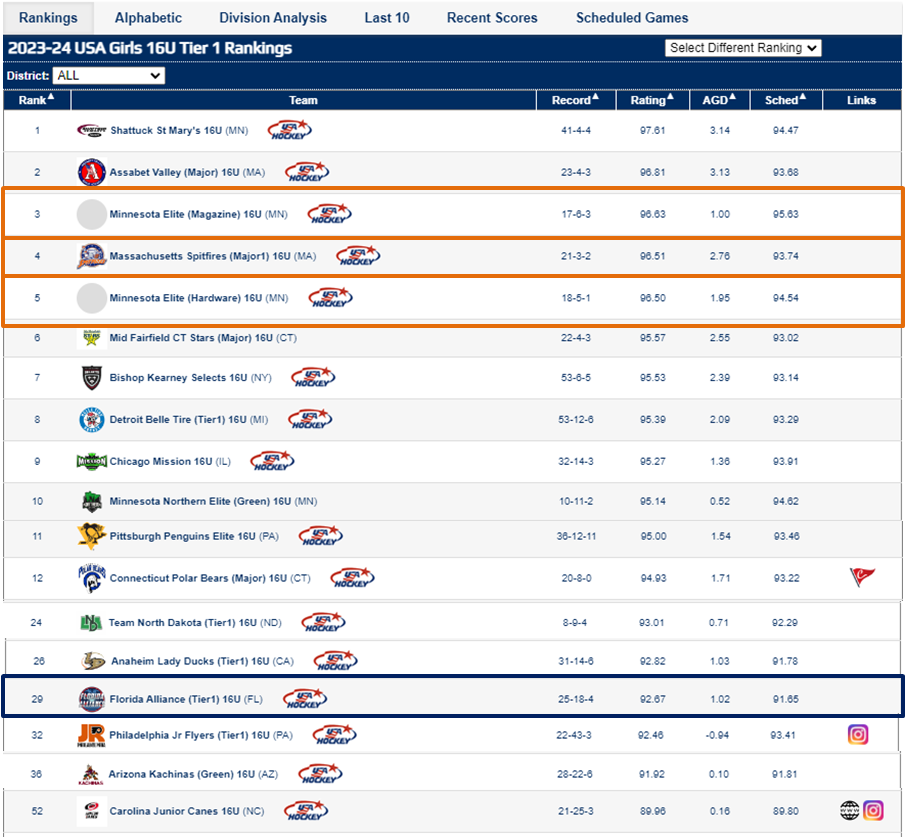
Task: Open website globe link for Carolina Junior Canes
Action: coord(849,810)
